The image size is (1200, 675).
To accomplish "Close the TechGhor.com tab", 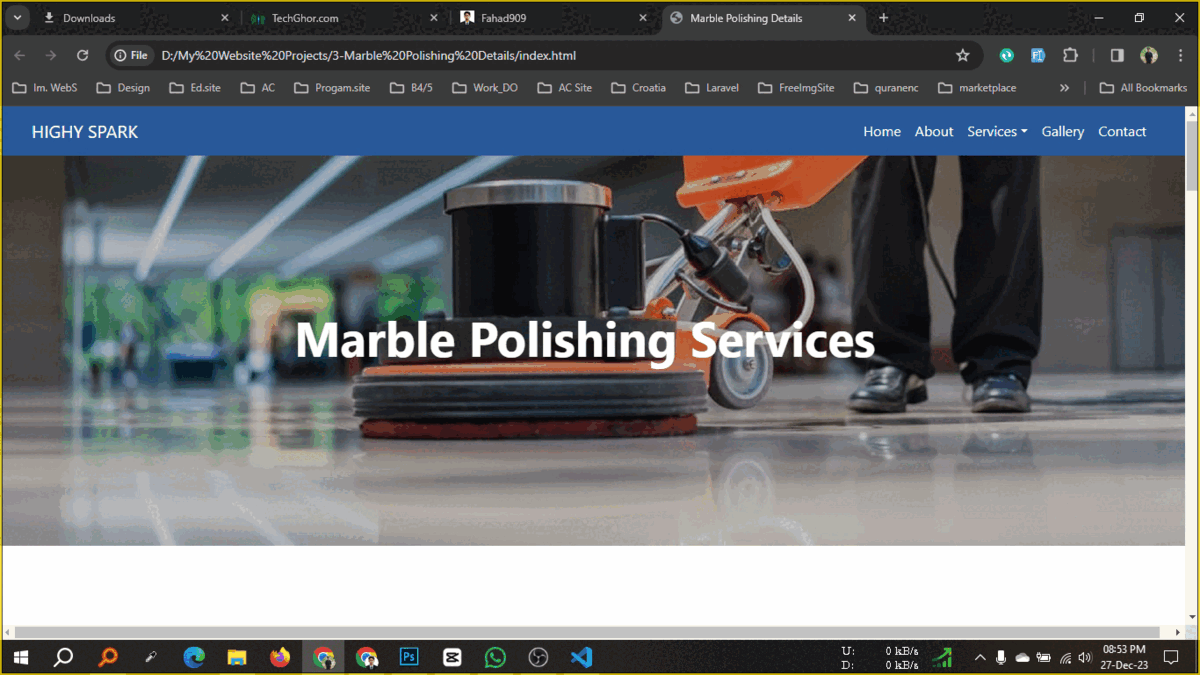I will point(434,18).
